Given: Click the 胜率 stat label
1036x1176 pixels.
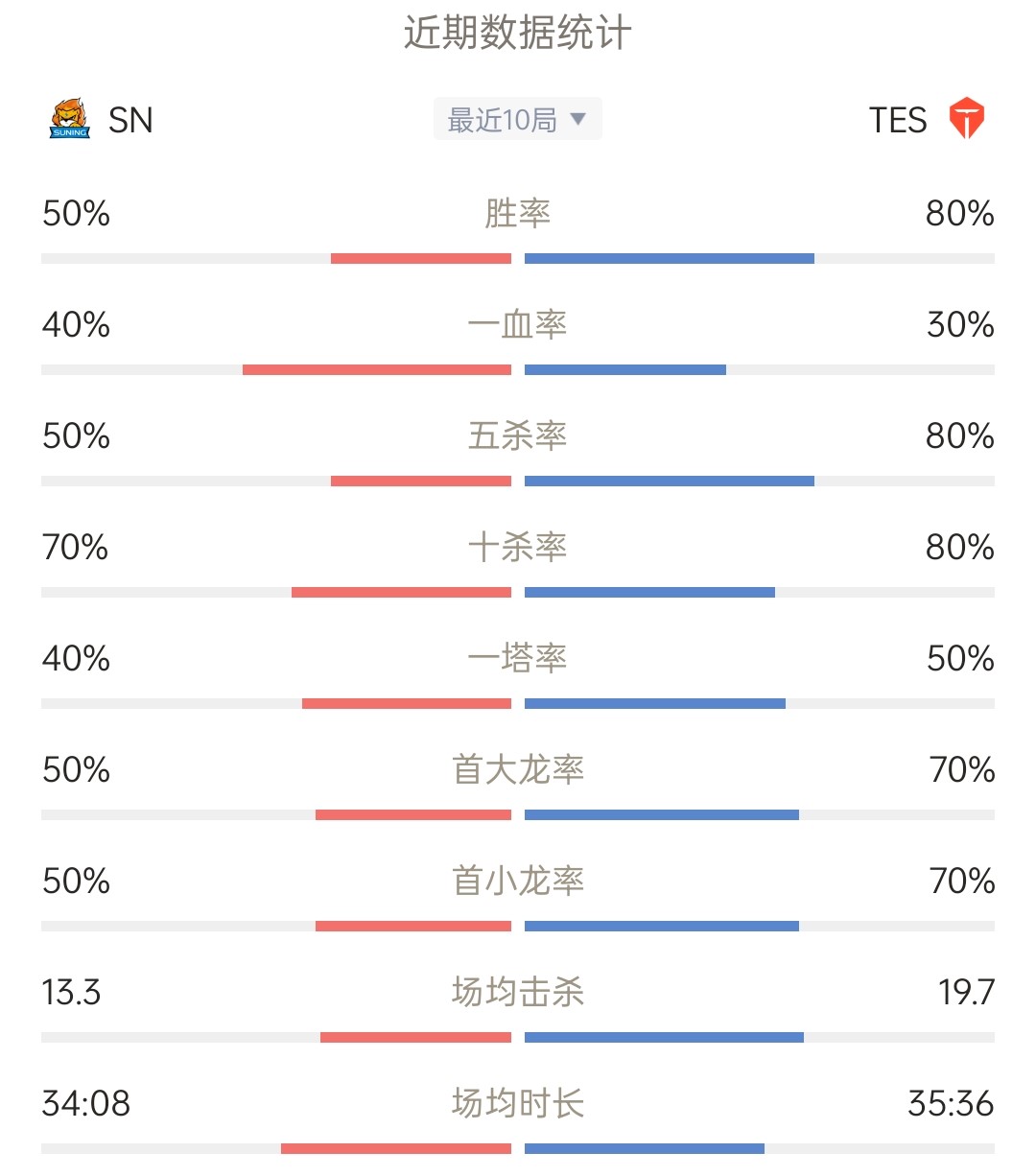Looking at the screenshot, I should click(x=518, y=213).
